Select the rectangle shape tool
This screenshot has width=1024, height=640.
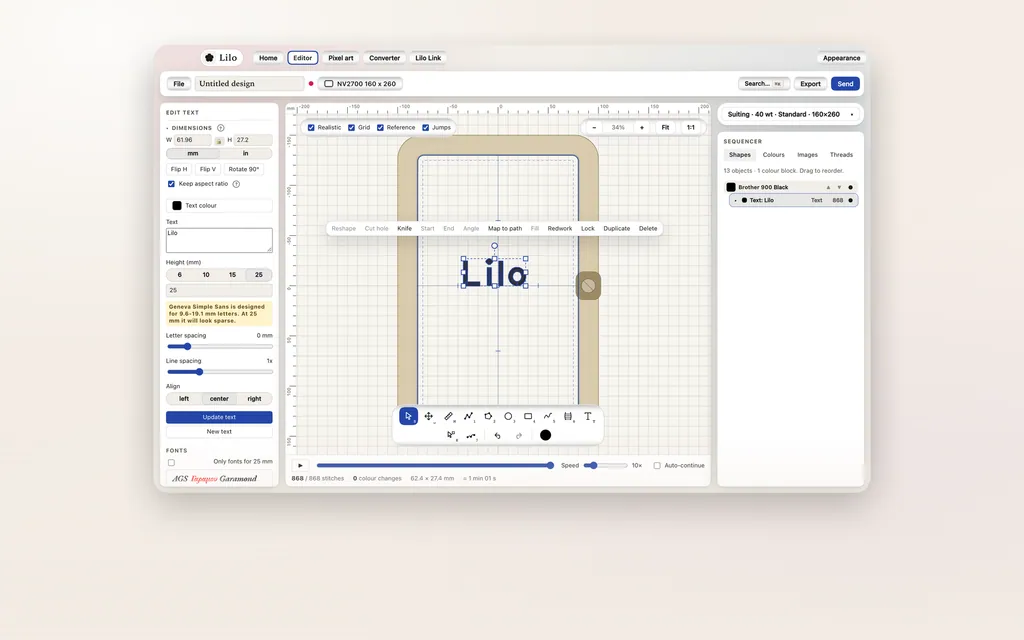[528, 416]
